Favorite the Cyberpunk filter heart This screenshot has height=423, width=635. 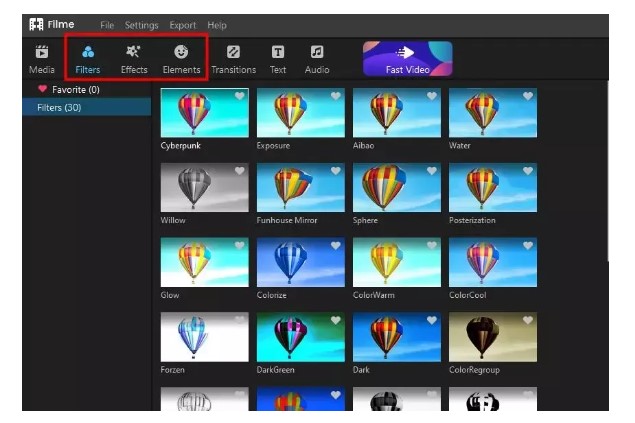click(x=240, y=96)
